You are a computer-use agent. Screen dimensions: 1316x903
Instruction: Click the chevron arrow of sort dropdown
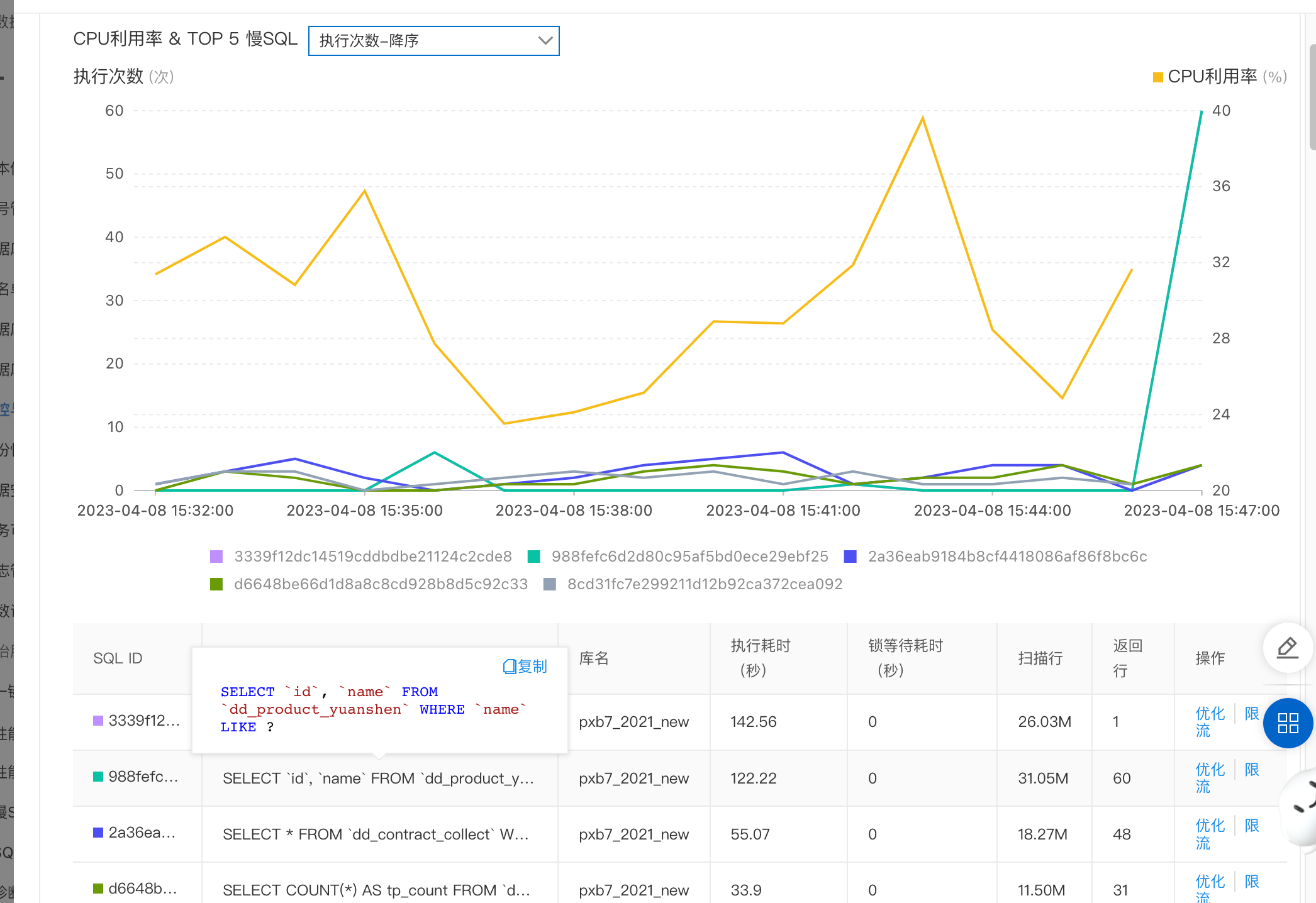click(x=545, y=41)
